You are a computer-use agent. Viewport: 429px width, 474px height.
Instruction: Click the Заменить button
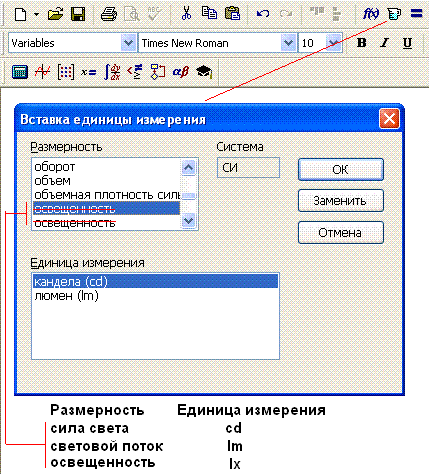coord(341,201)
